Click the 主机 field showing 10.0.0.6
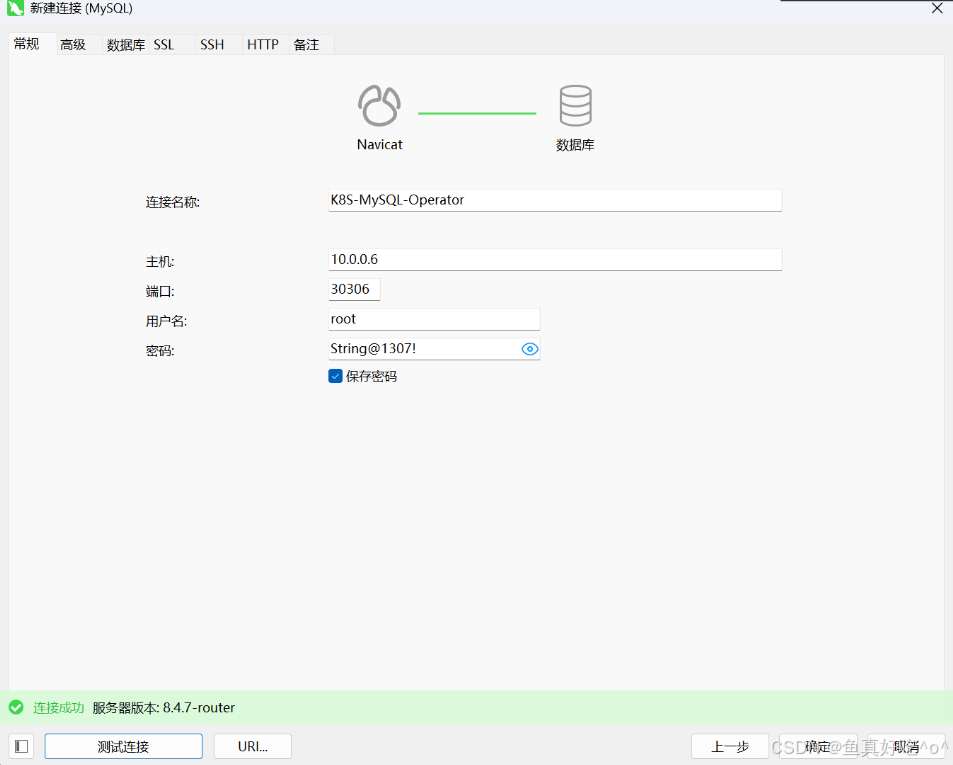 pos(554,260)
